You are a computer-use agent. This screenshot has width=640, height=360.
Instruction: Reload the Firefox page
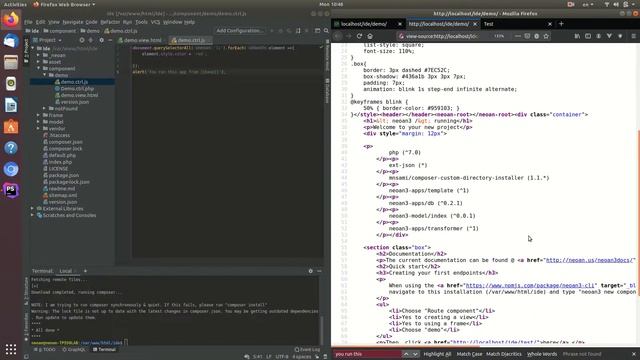(359, 36)
